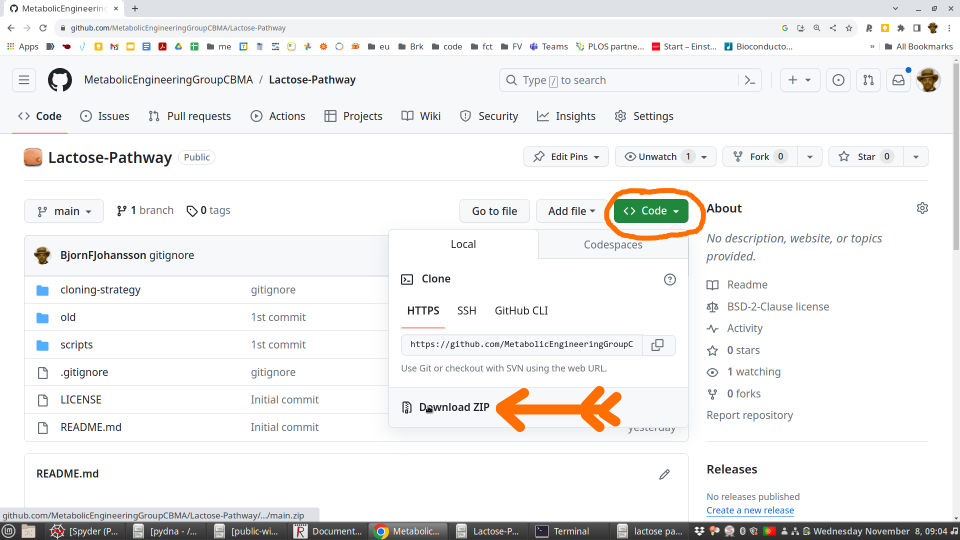Image resolution: width=960 pixels, height=540 pixels.
Task: Open the command palette icon
Action: point(750,80)
